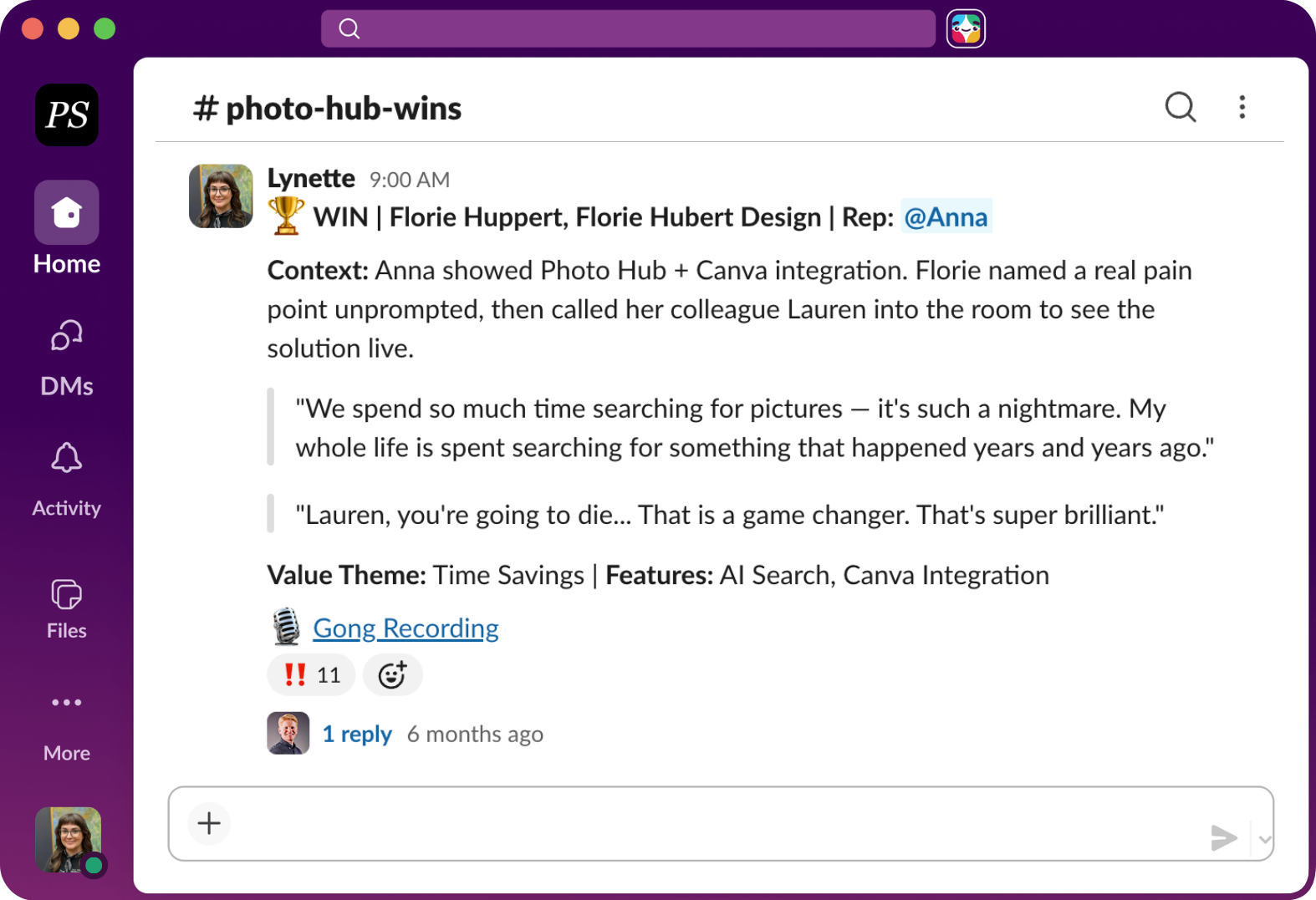Expand the send options chevron

pos(1264,839)
